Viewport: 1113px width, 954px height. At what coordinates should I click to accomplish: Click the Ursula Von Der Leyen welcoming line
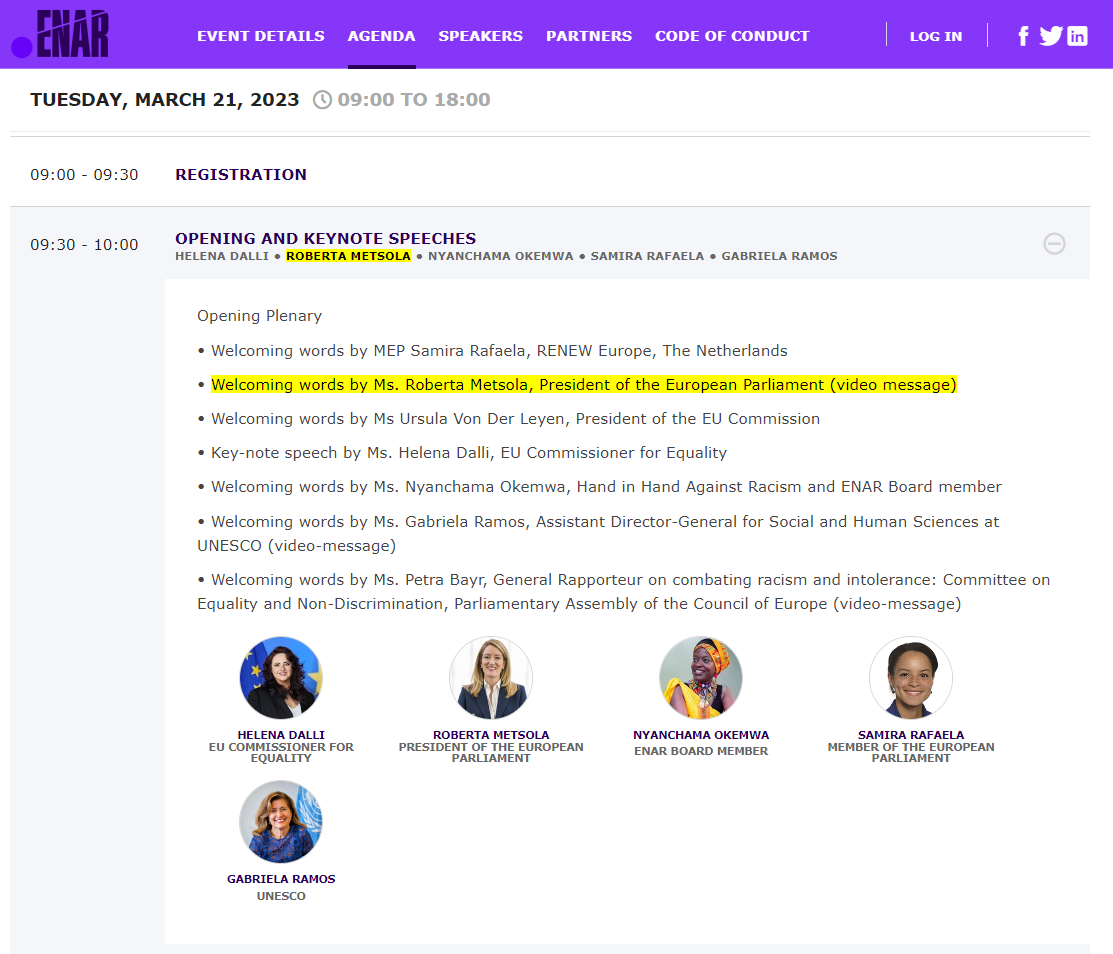tap(515, 419)
